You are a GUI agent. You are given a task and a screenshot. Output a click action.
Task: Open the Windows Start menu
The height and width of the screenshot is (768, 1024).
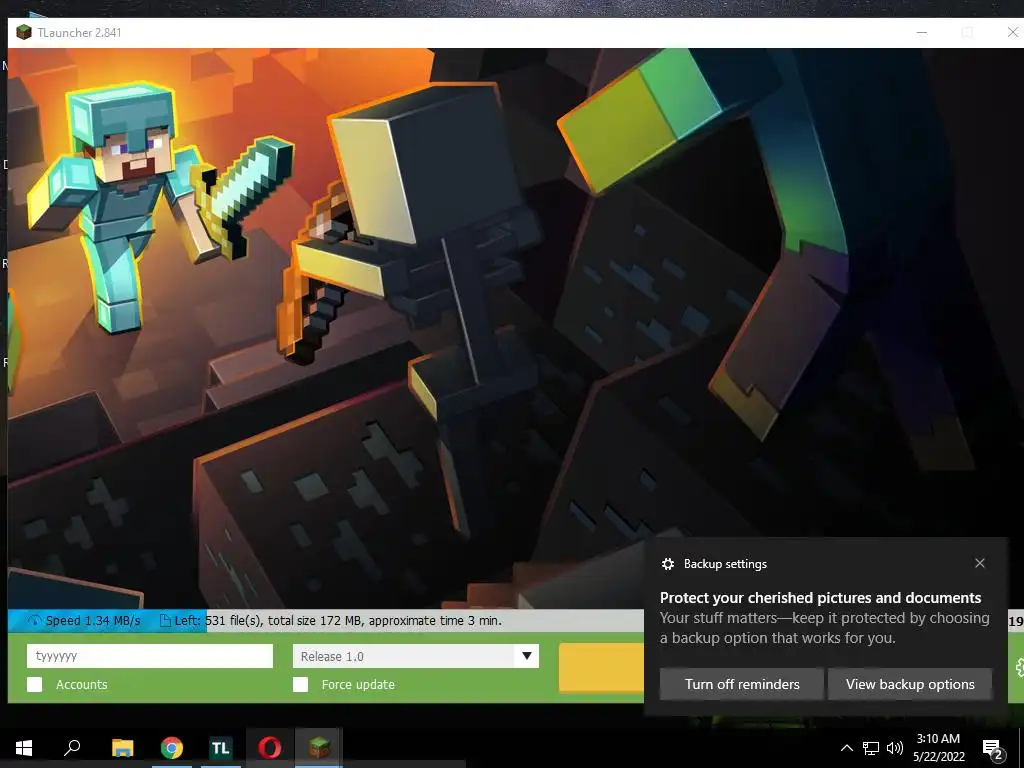[x=24, y=748]
